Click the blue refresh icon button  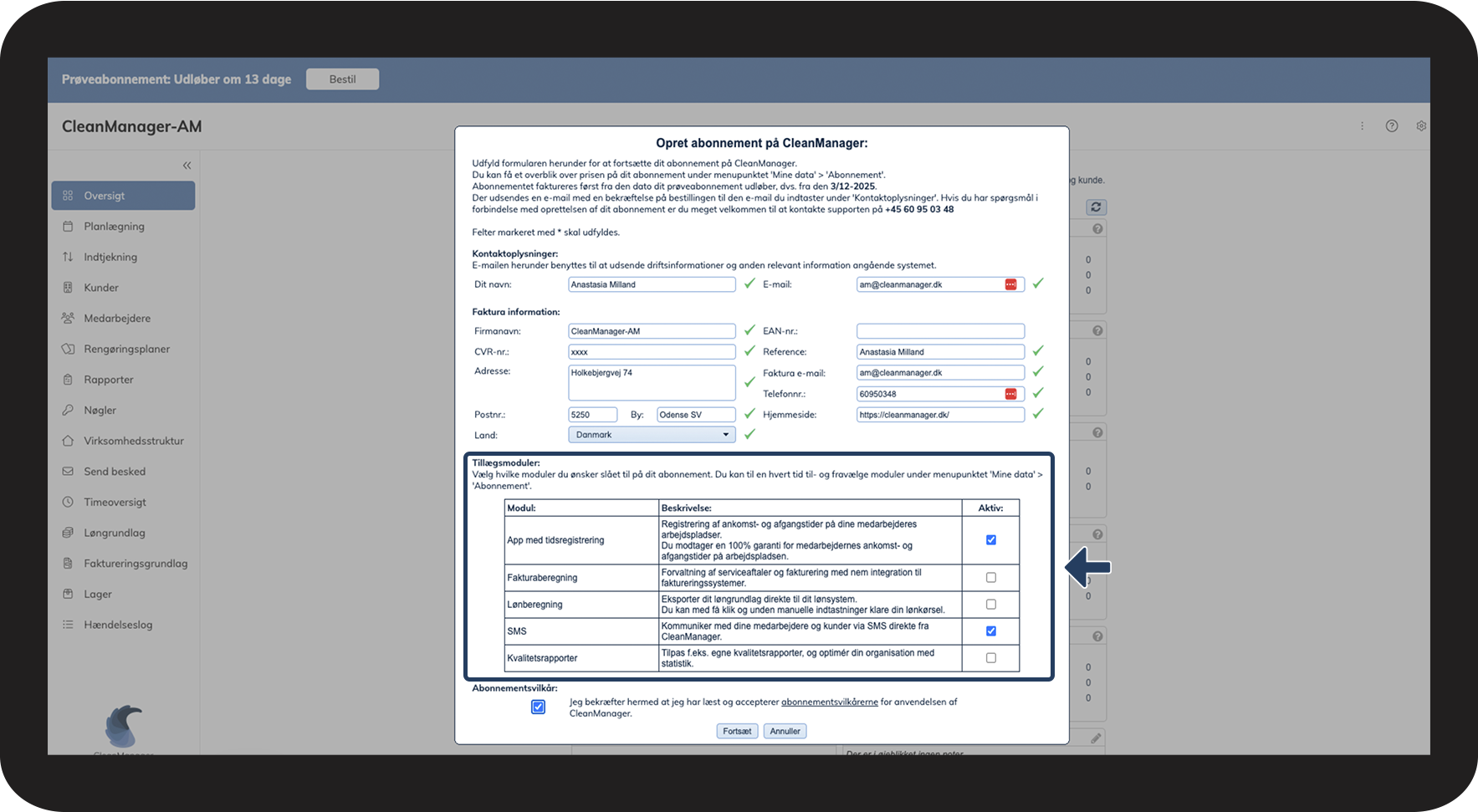point(1096,207)
